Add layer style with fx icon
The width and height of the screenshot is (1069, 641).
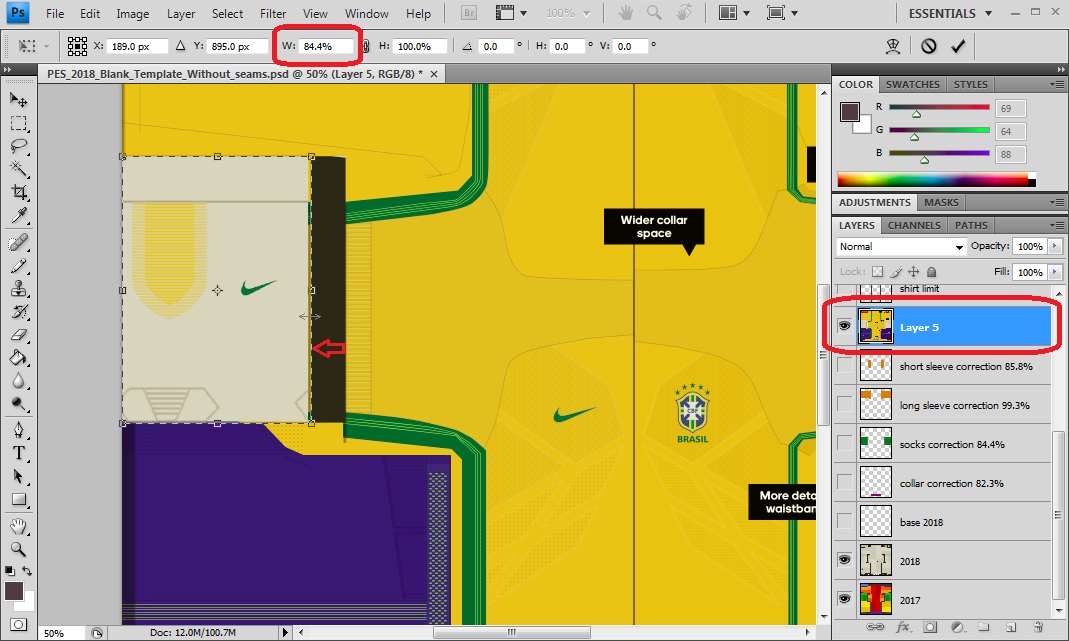[903, 627]
